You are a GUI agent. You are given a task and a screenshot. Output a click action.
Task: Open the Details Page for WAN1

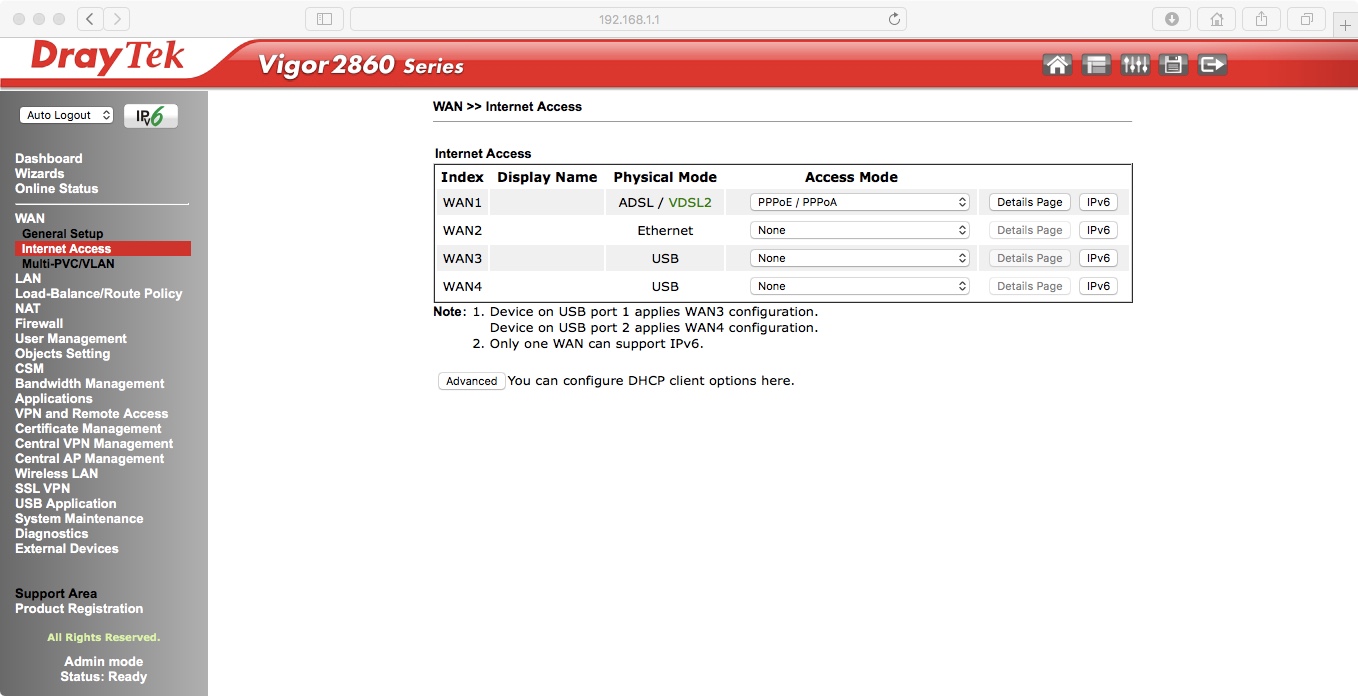(x=1028, y=201)
